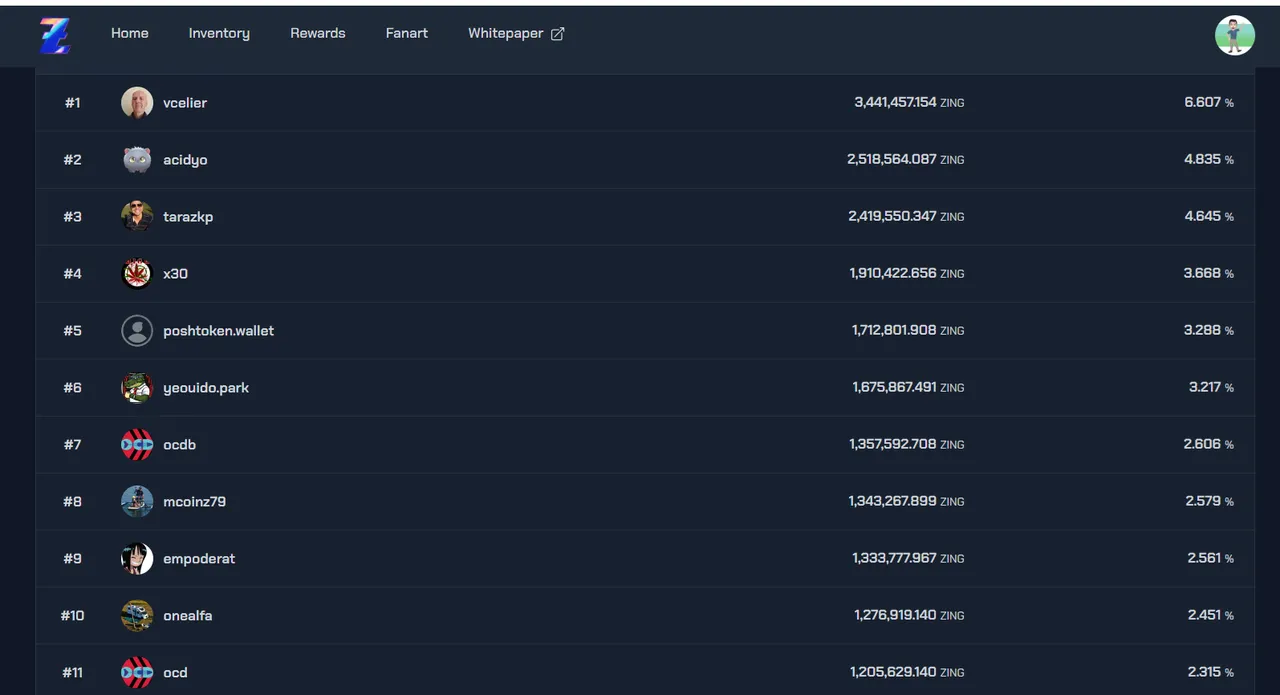Click vcelier's avatar
This screenshot has width=1280, height=695.
(x=137, y=102)
